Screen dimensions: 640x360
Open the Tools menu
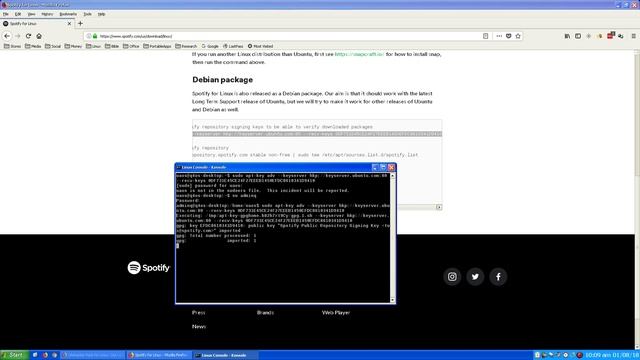coord(87,14)
